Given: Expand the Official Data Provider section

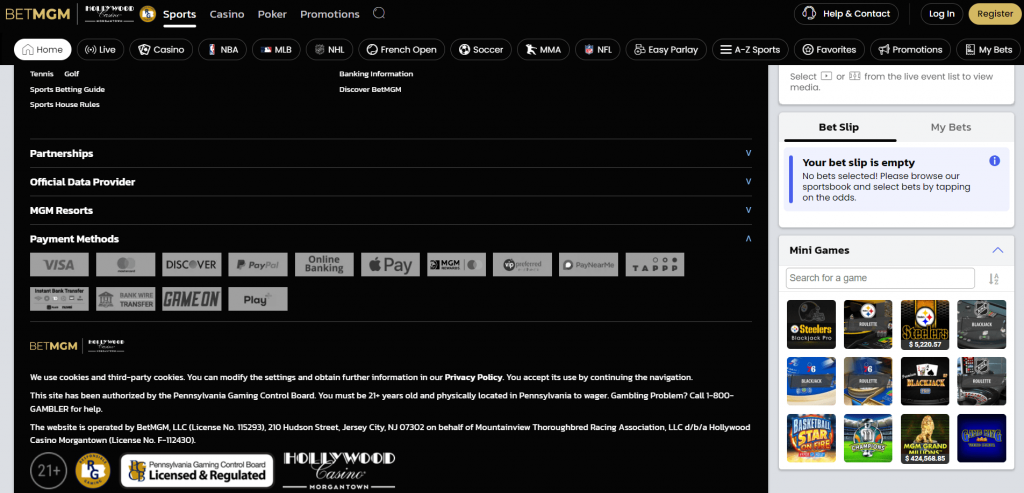Looking at the screenshot, I should pyautogui.click(x=748, y=182).
